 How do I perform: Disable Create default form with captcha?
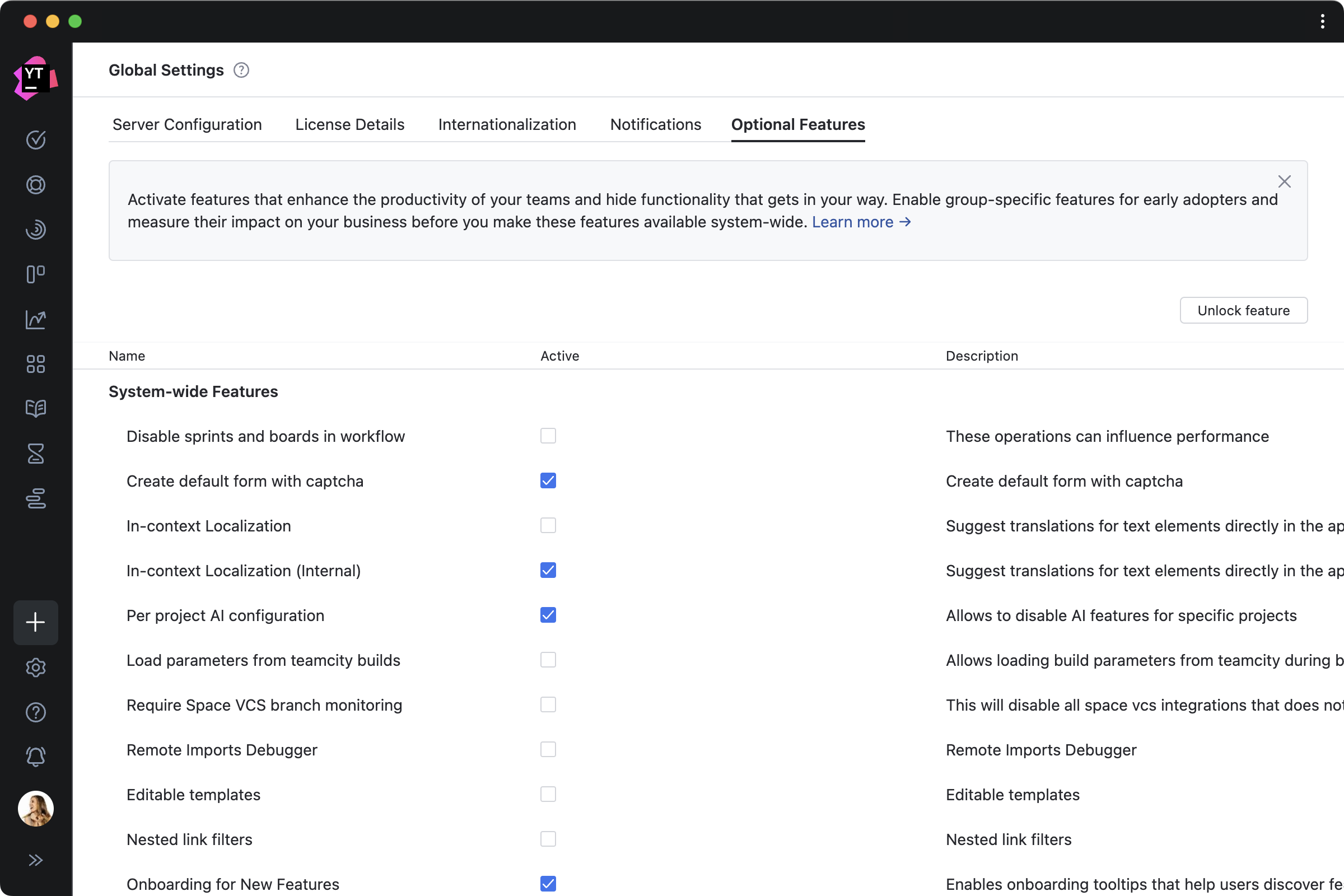point(548,480)
